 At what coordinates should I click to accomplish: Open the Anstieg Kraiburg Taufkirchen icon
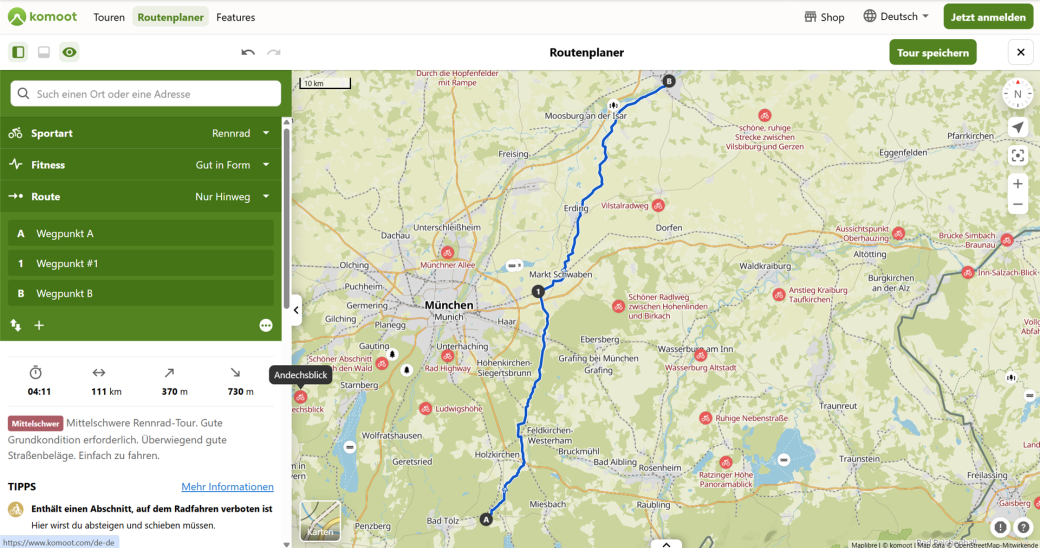pyautogui.click(x=779, y=295)
